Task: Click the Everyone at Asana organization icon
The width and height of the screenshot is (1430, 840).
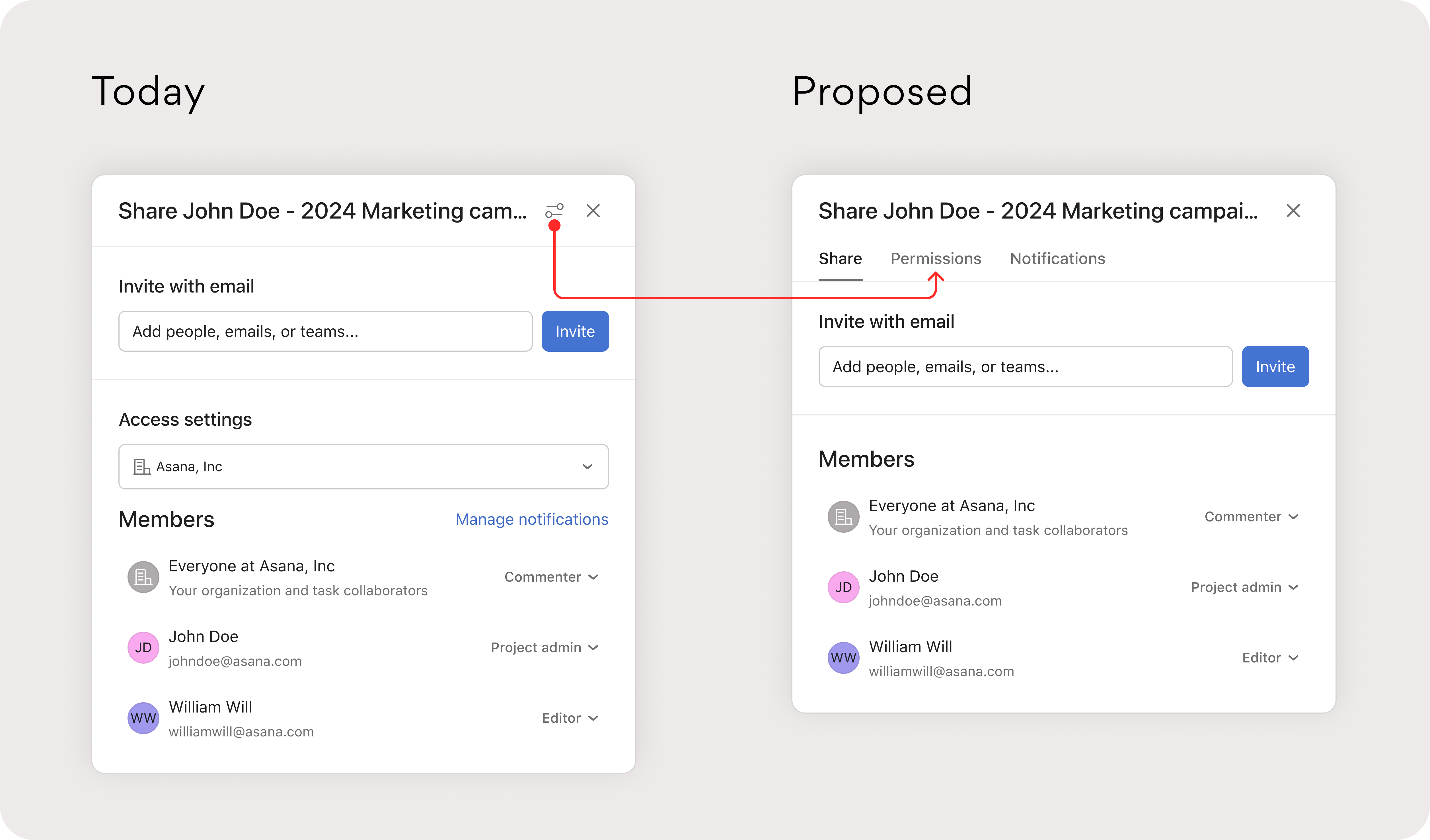Action: 143,577
